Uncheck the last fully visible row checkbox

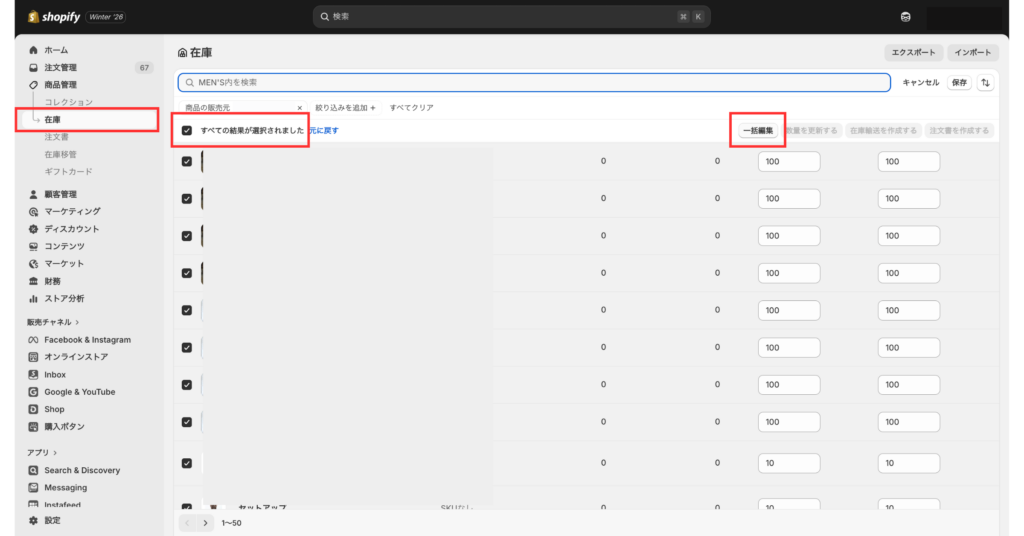(187, 463)
